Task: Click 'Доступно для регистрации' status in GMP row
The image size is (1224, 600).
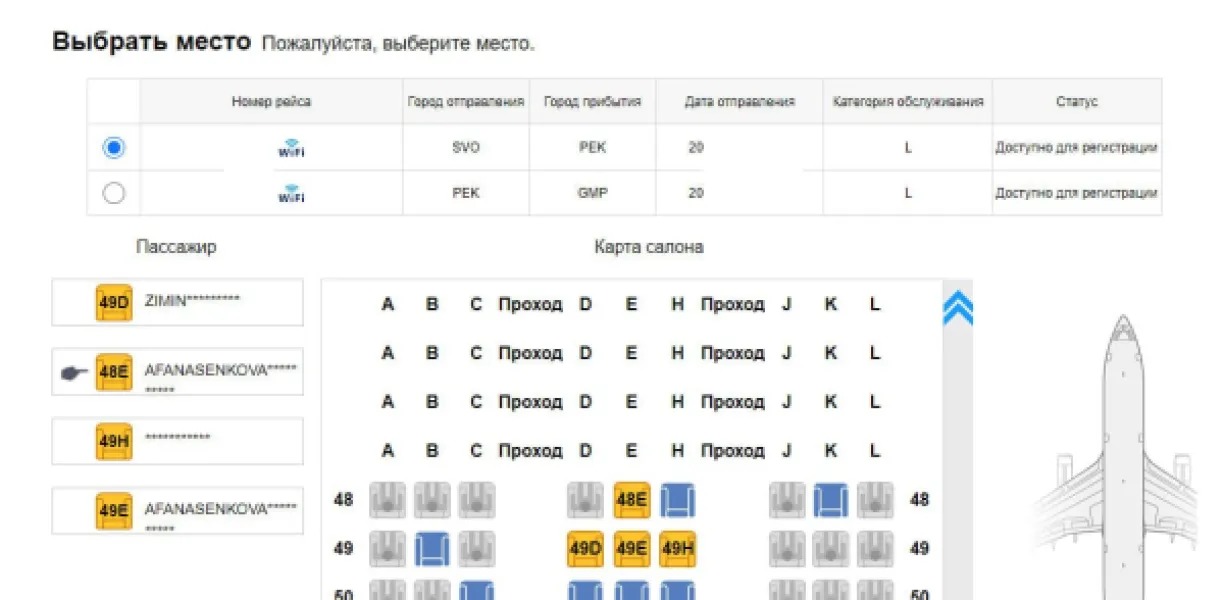Action: coord(1076,193)
